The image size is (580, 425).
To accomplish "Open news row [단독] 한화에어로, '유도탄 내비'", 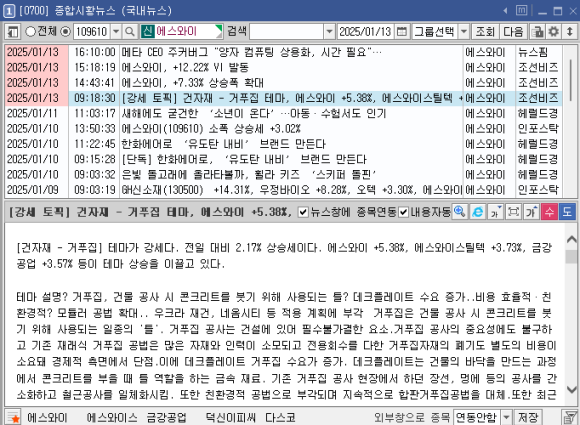I will [283, 159].
